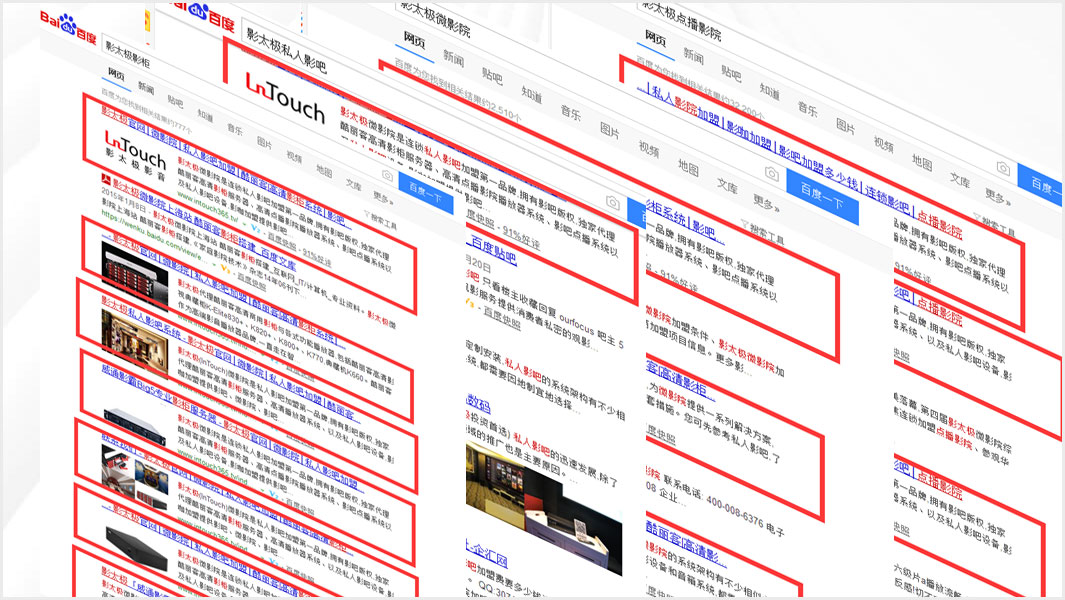
Task: Switch to 音乐 tab in the 影太极点播影院 page
Action: coord(808,109)
